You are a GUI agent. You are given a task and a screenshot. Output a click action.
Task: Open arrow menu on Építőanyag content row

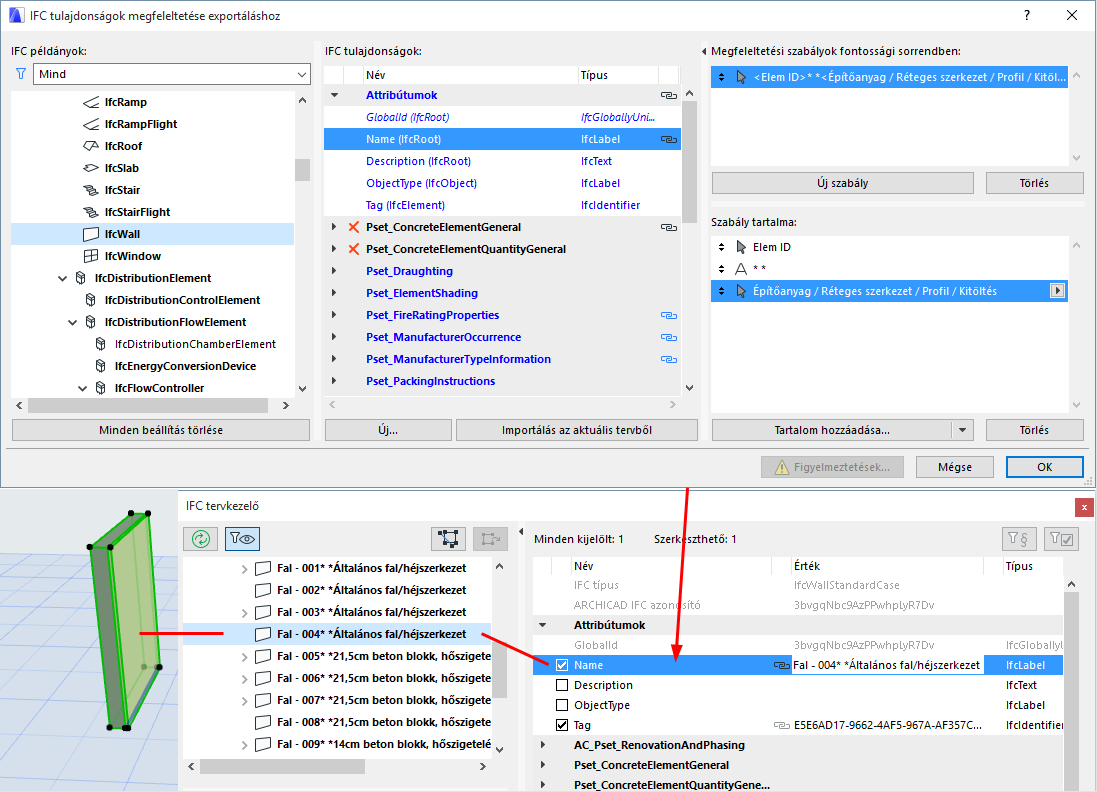coord(1058,290)
